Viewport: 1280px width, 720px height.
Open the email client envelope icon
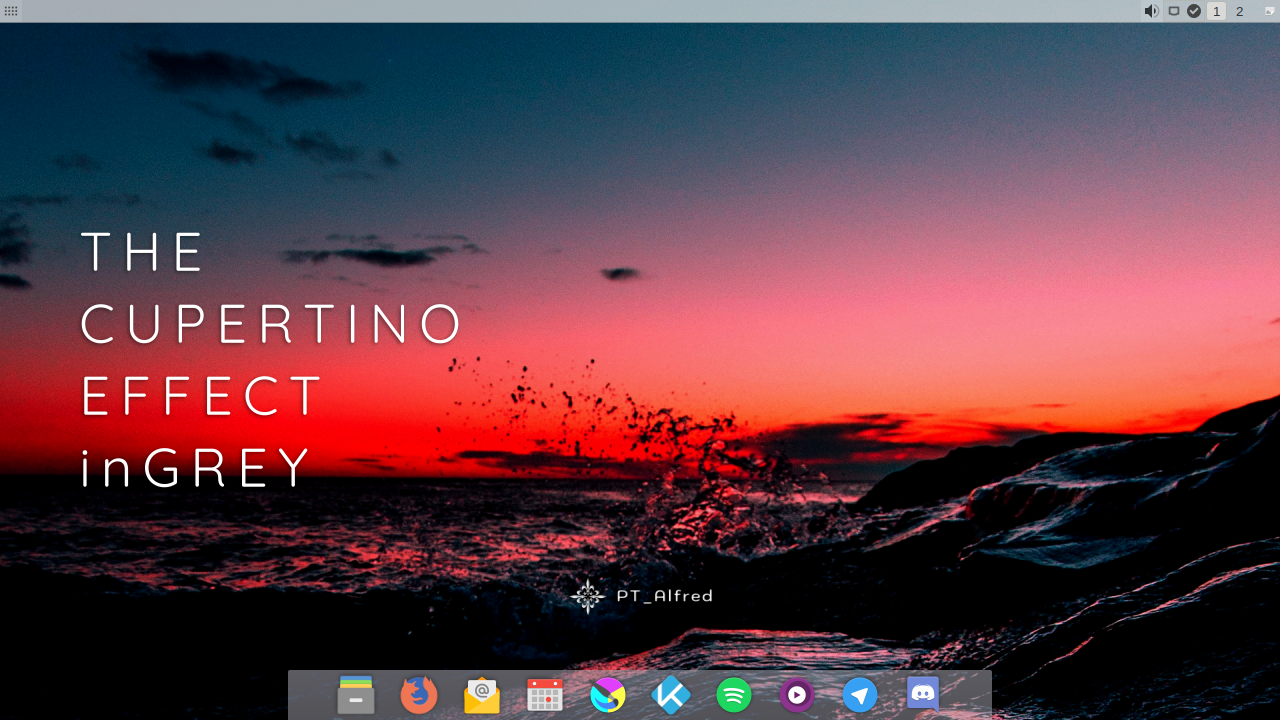pos(482,695)
